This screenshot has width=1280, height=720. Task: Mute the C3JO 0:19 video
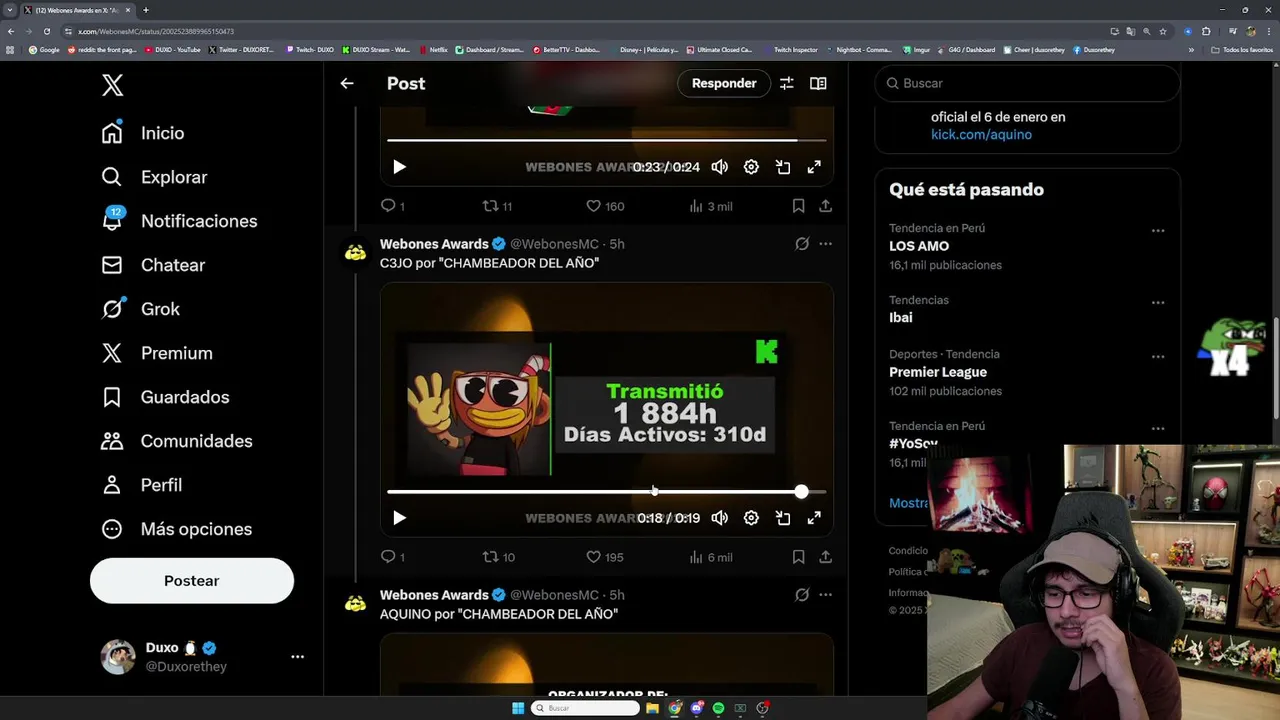719,518
